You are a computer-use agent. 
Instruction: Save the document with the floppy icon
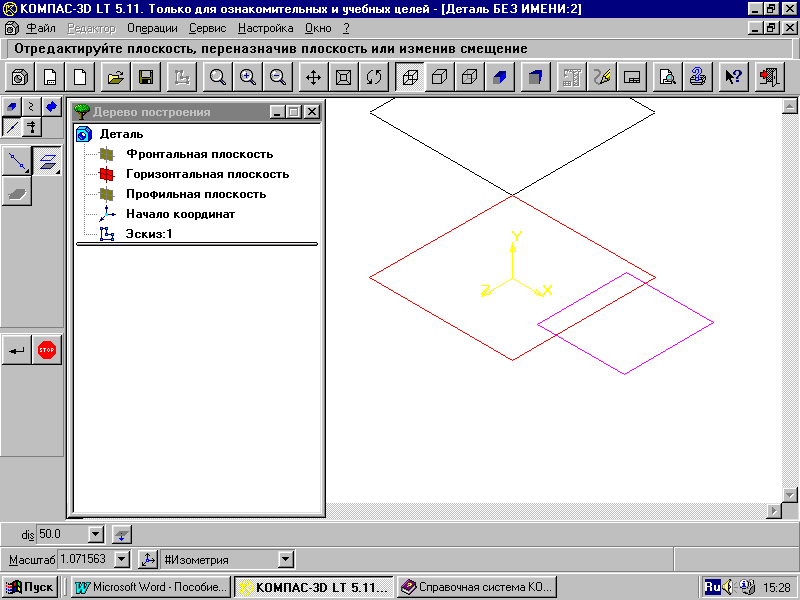click(x=146, y=77)
